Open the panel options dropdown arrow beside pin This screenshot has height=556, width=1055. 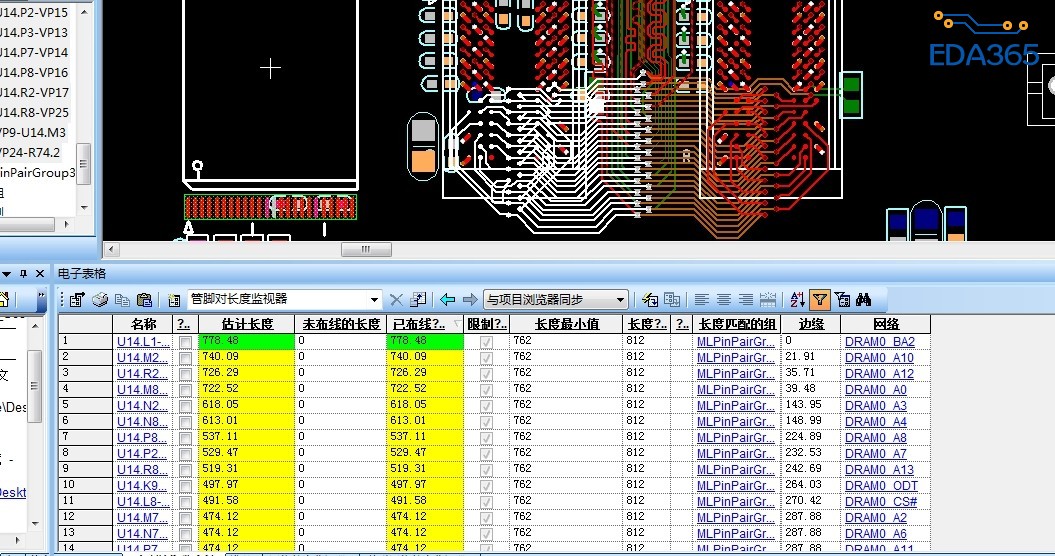(7, 274)
